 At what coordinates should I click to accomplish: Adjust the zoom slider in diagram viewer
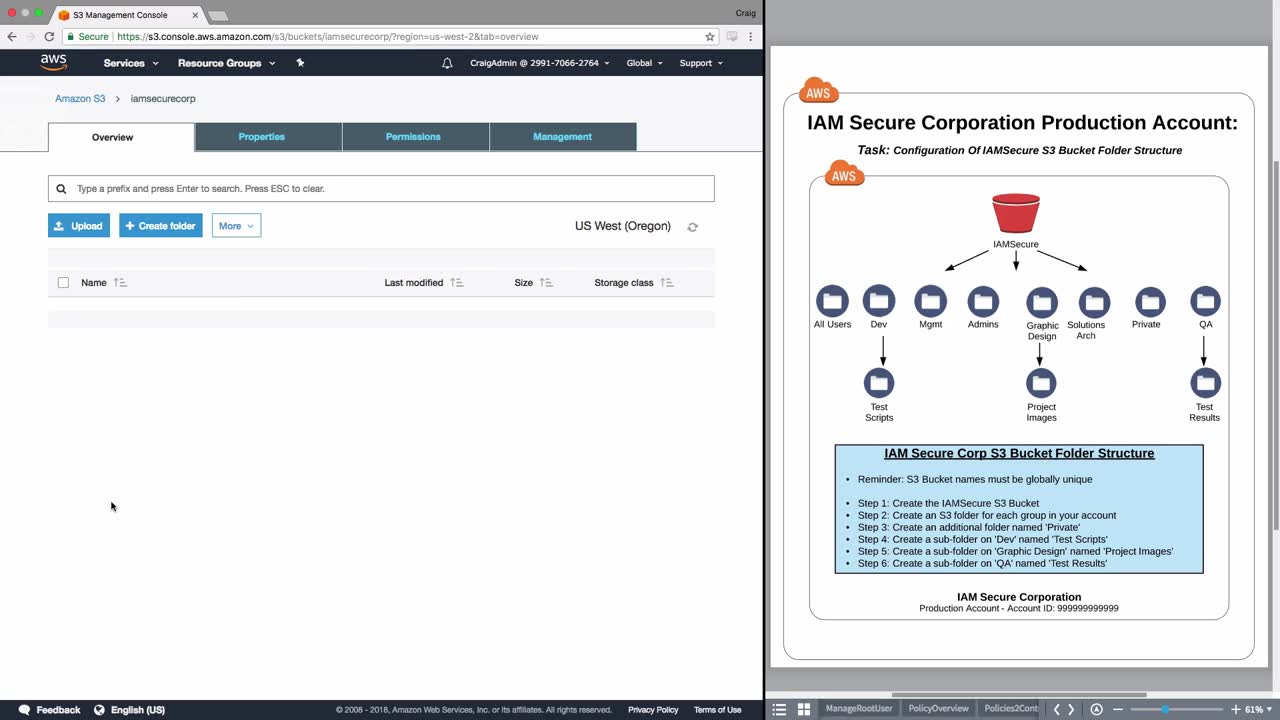coord(1164,709)
